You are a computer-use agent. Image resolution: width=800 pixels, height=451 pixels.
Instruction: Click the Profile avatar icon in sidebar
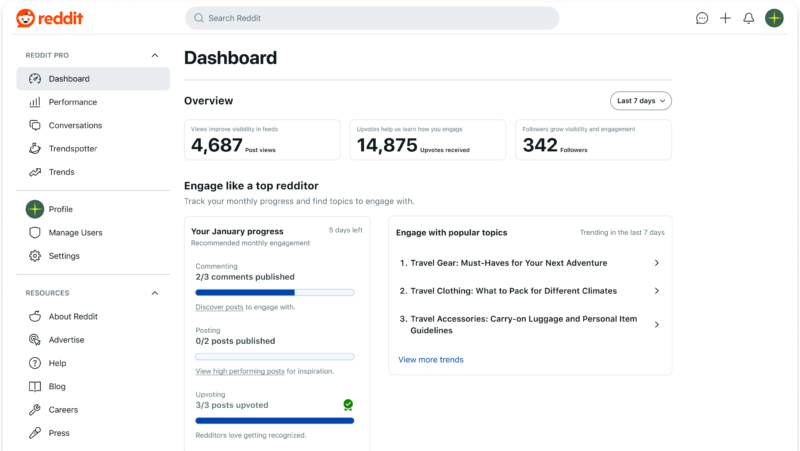click(35, 209)
